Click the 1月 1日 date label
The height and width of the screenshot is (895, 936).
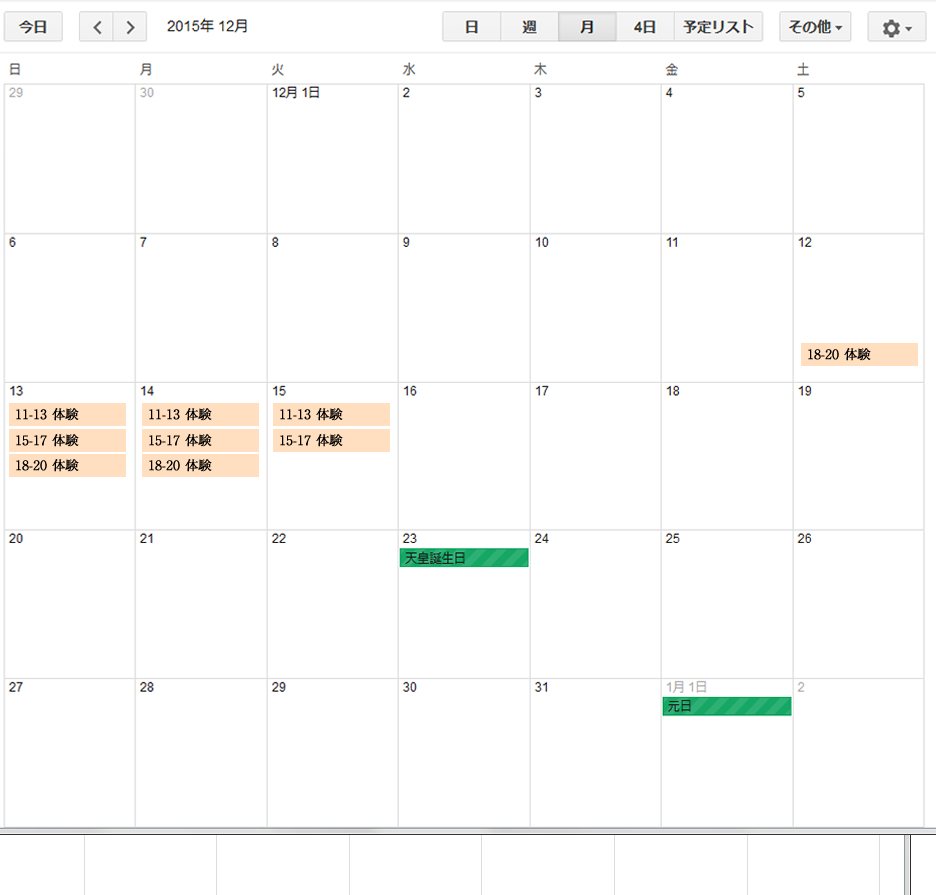click(686, 687)
